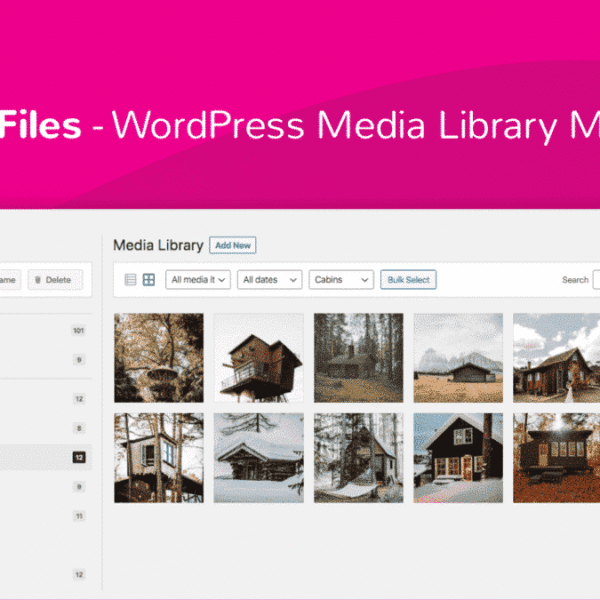Select the dark cabin with red windows thumbnail

458,458
